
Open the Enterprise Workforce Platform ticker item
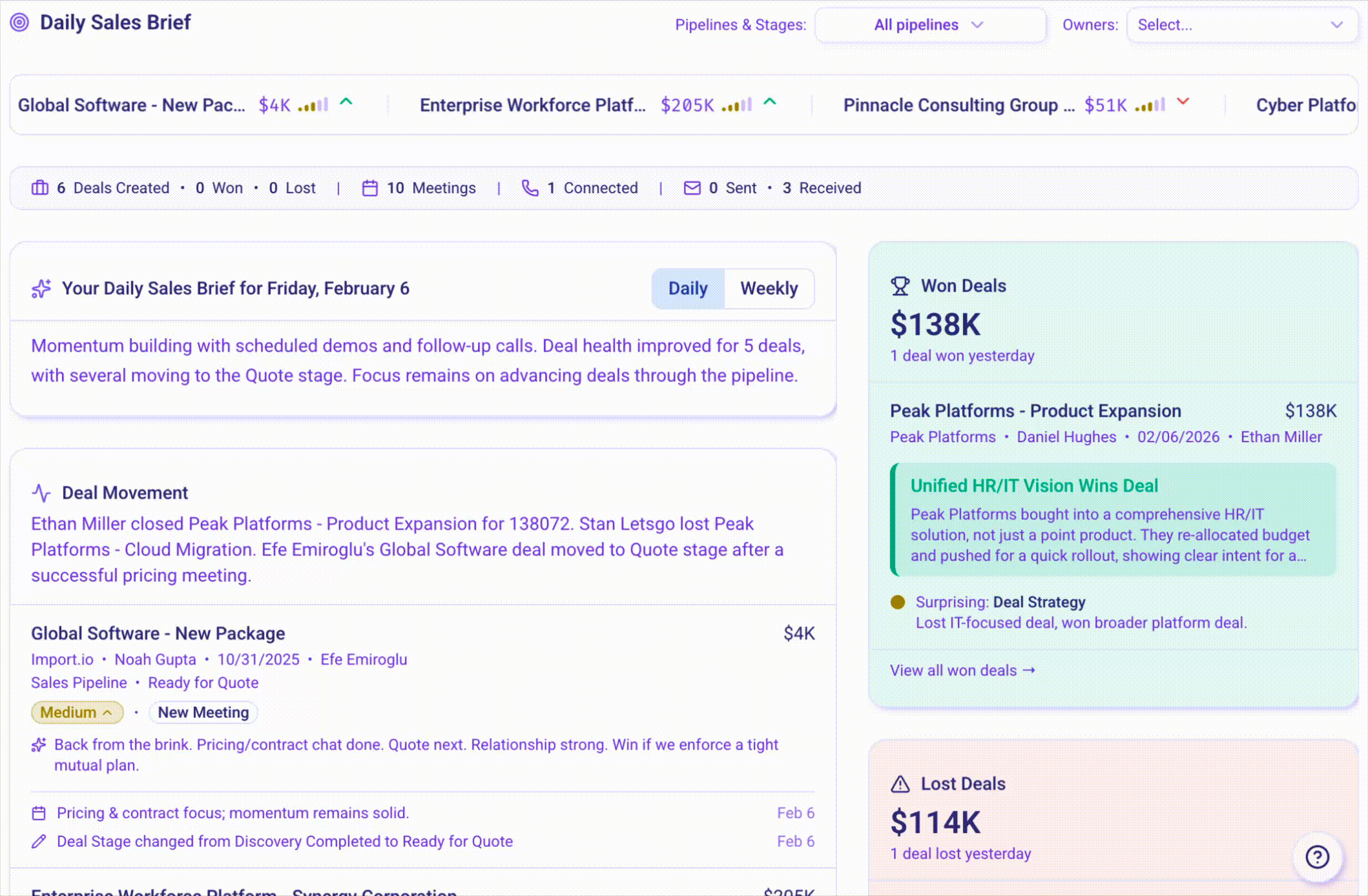[532, 105]
